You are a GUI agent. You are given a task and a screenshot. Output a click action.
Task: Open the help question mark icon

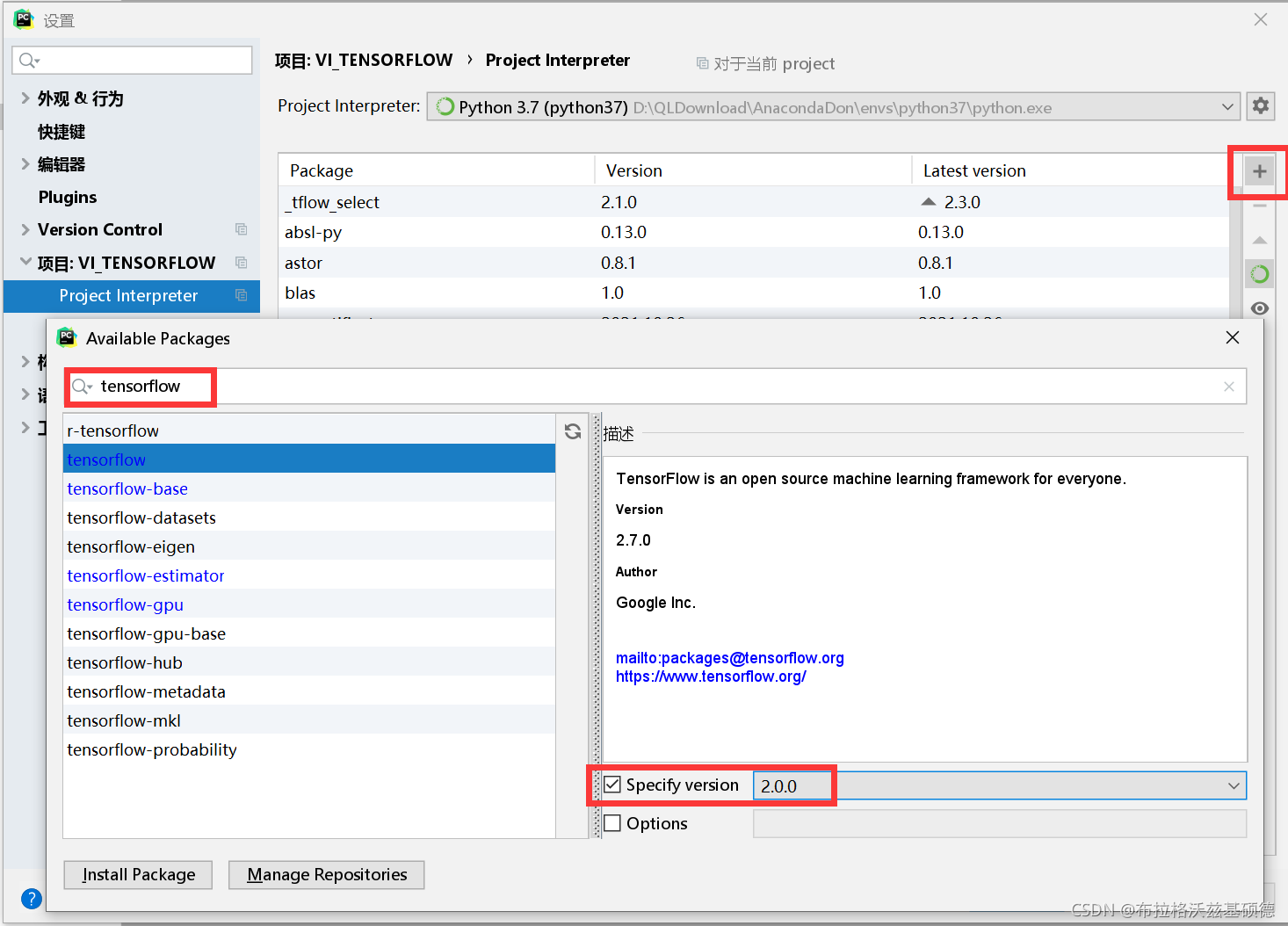click(x=31, y=899)
